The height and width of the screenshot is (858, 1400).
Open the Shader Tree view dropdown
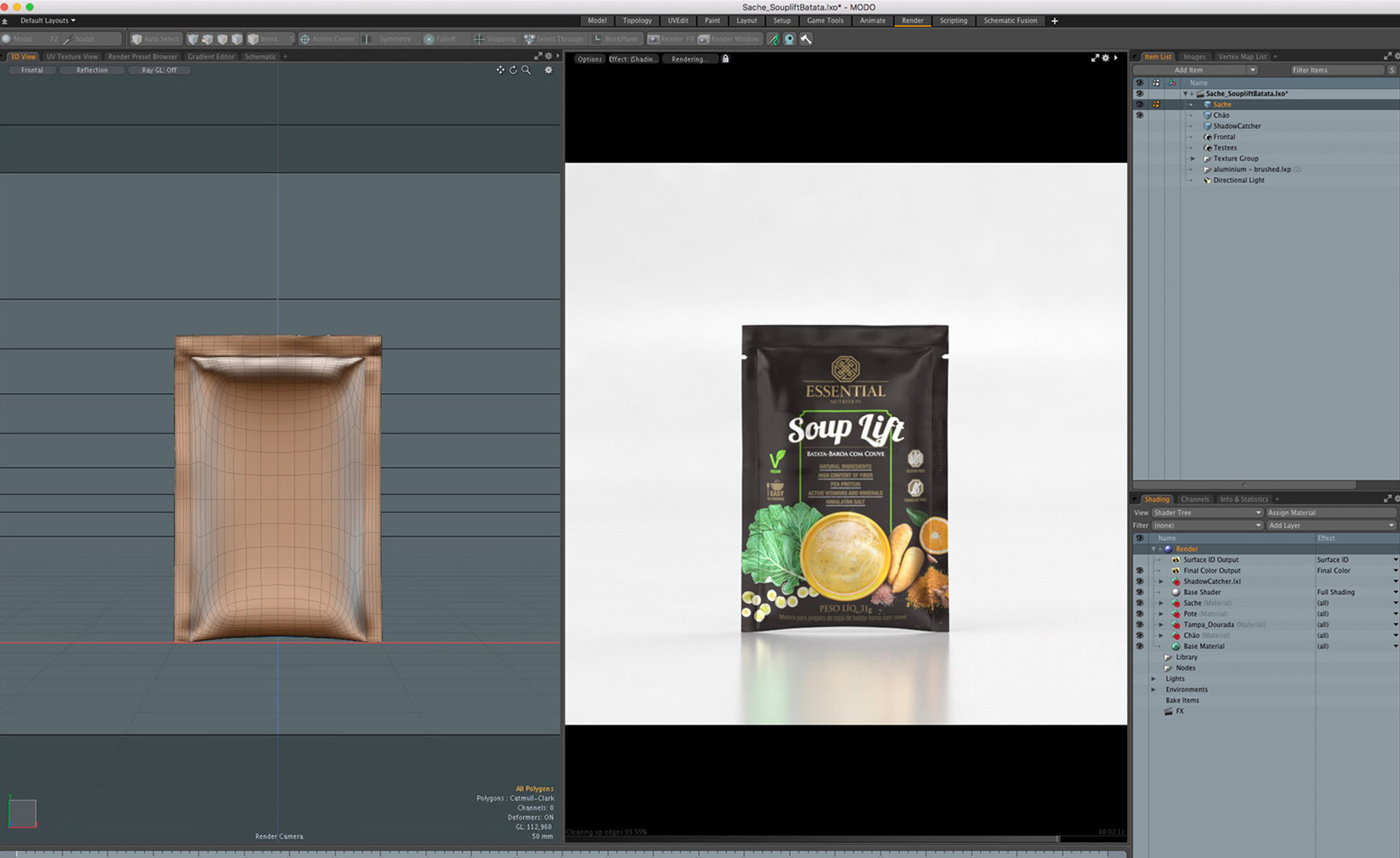coord(1207,513)
